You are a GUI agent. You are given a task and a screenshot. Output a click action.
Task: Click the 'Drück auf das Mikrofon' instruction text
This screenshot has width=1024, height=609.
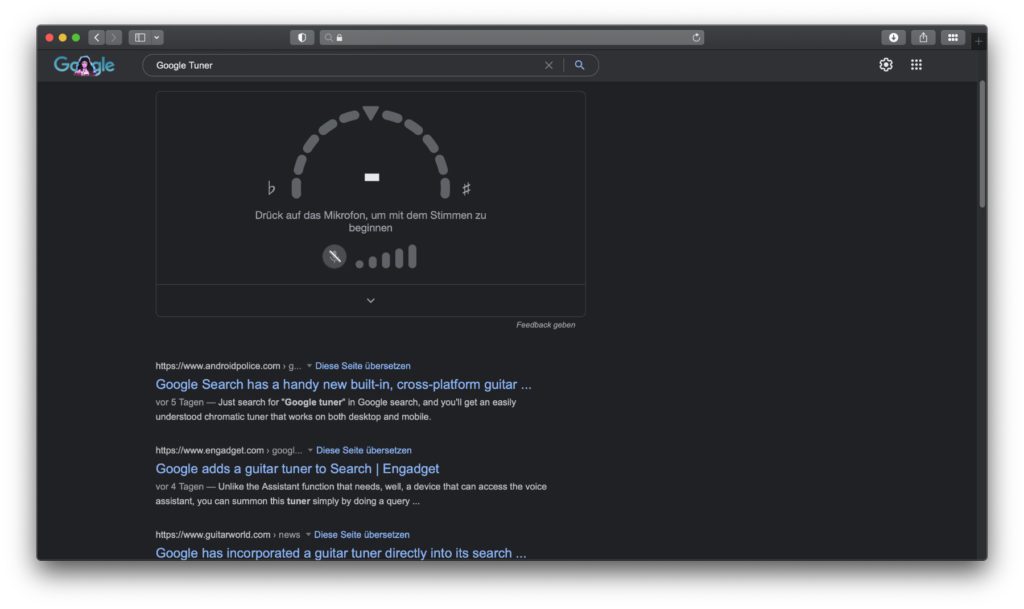(x=370, y=221)
